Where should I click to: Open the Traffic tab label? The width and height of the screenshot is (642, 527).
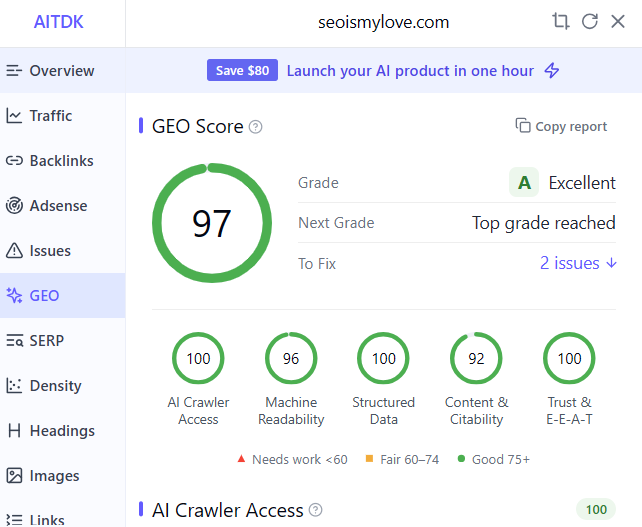[51, 116]
